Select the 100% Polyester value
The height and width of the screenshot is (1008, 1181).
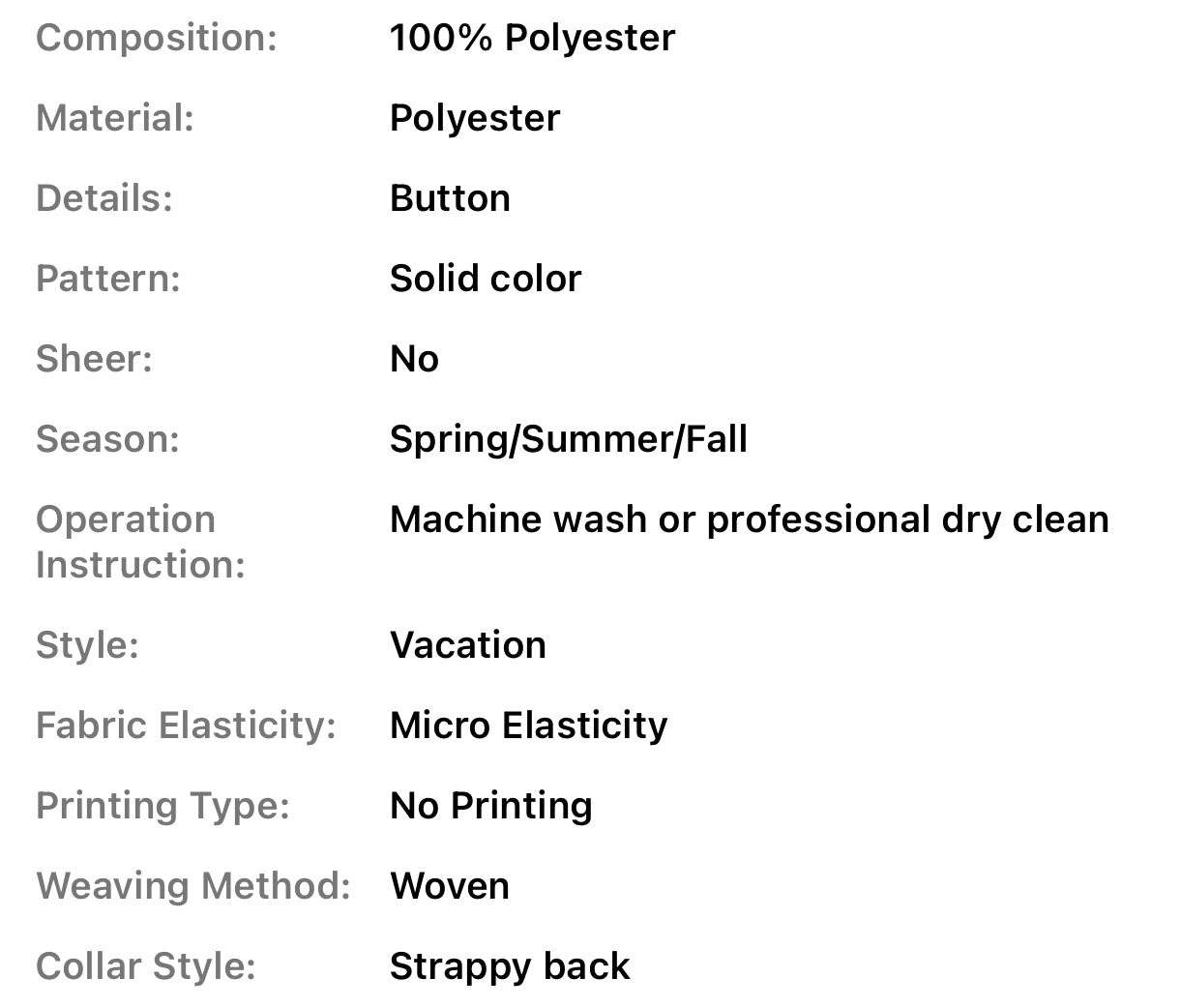532,38
